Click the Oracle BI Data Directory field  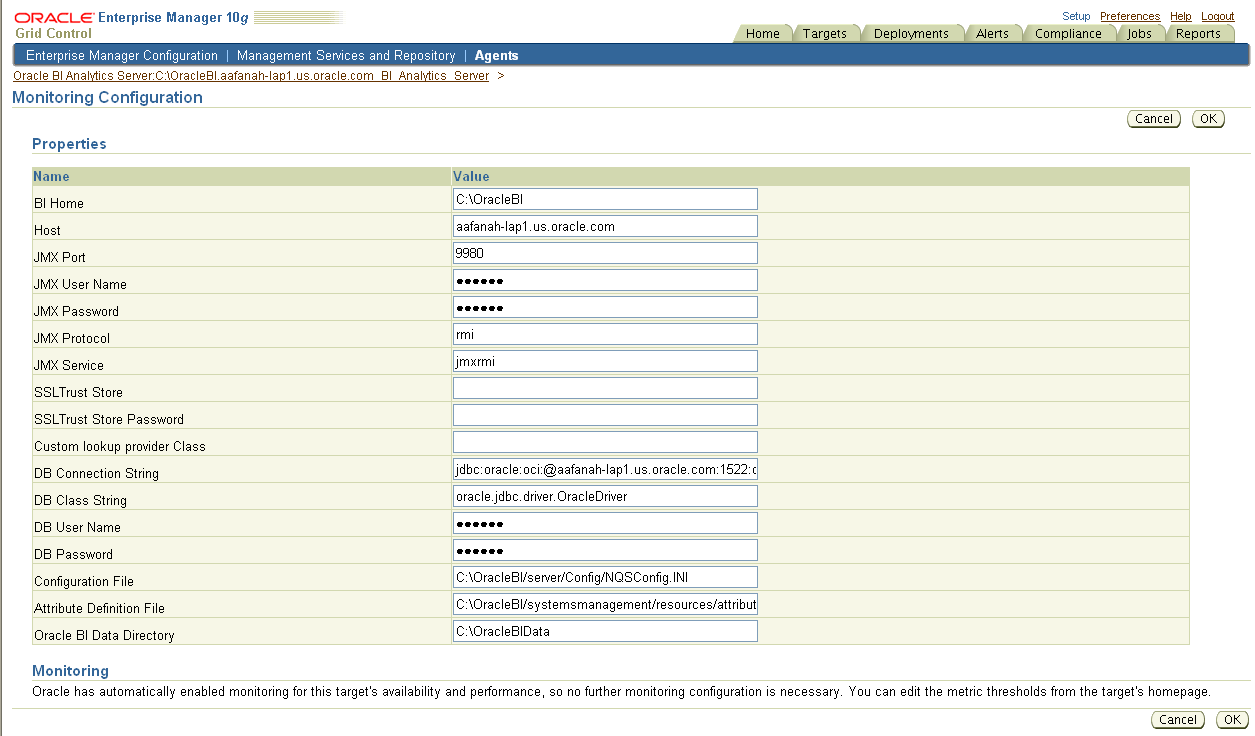605,631
